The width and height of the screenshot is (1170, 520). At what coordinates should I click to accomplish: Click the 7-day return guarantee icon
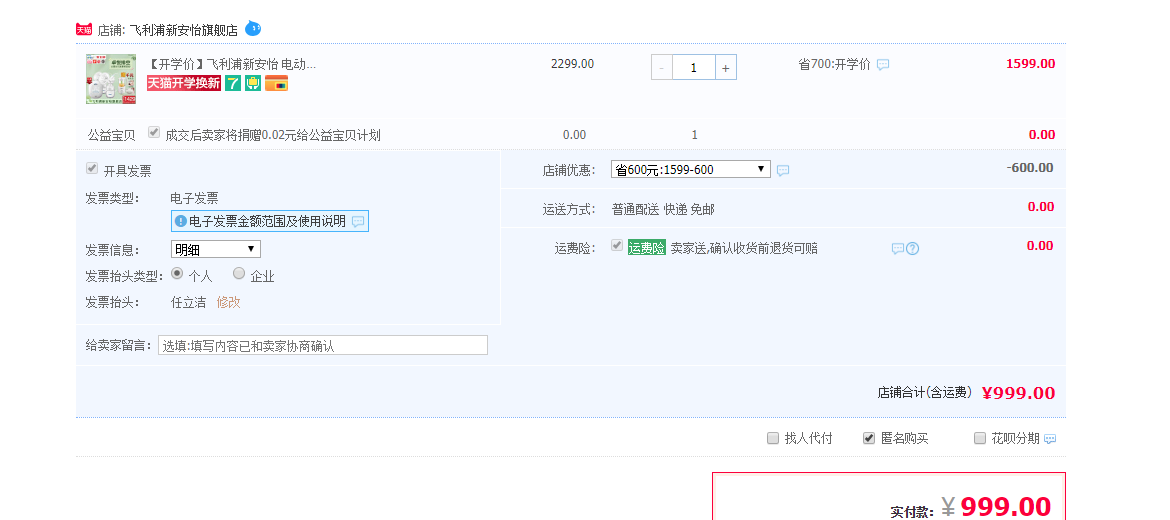tap(233, 83)
